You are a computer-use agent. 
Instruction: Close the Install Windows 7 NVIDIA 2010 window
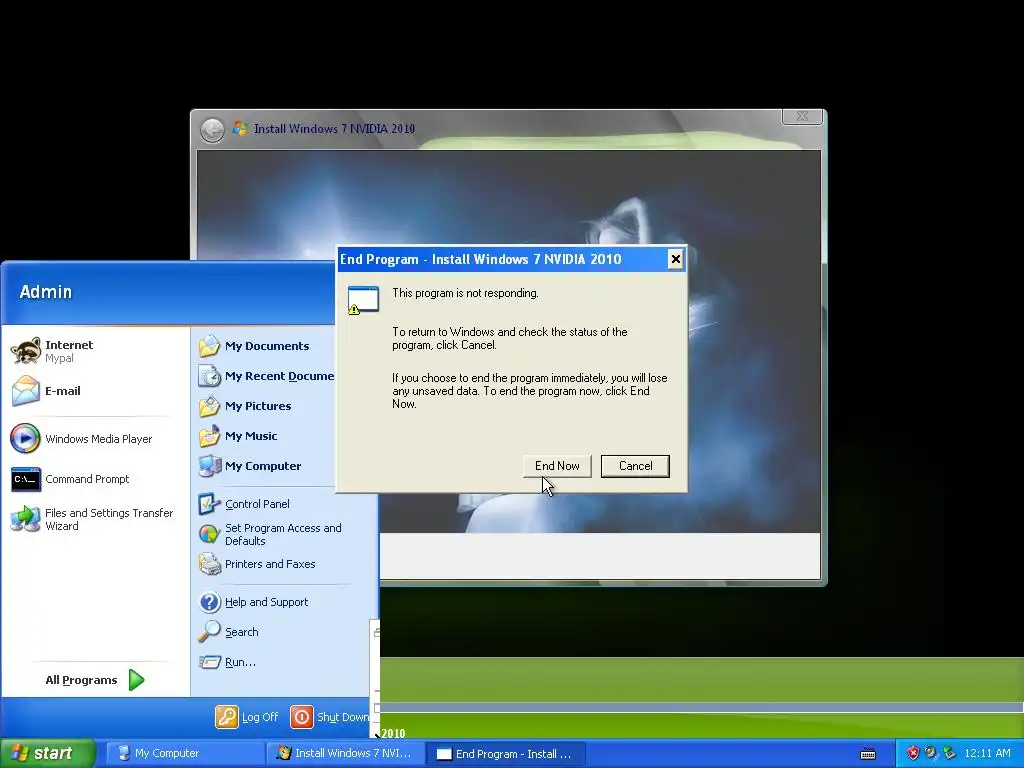(802, 116)
